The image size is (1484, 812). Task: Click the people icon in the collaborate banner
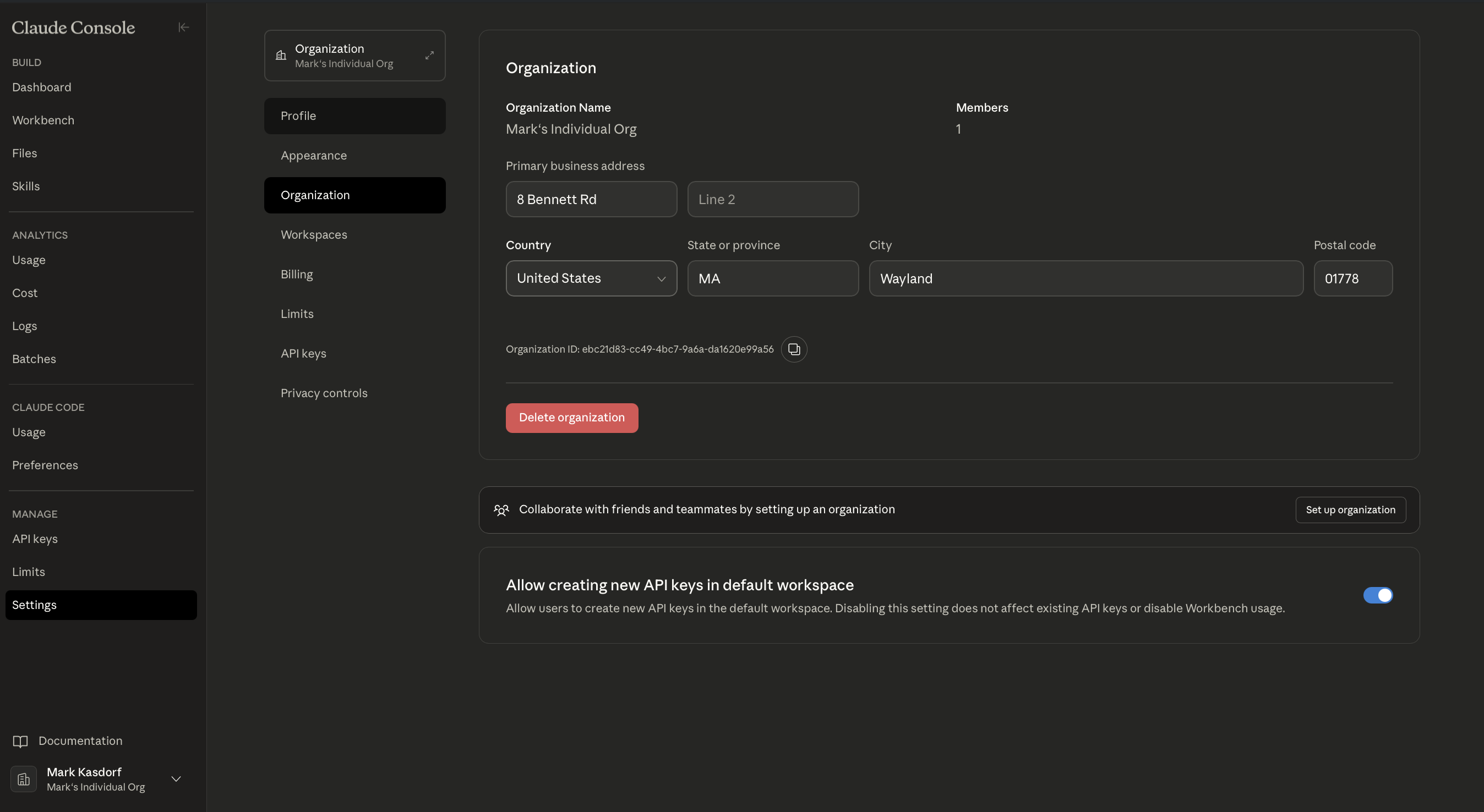coord(501,509)
